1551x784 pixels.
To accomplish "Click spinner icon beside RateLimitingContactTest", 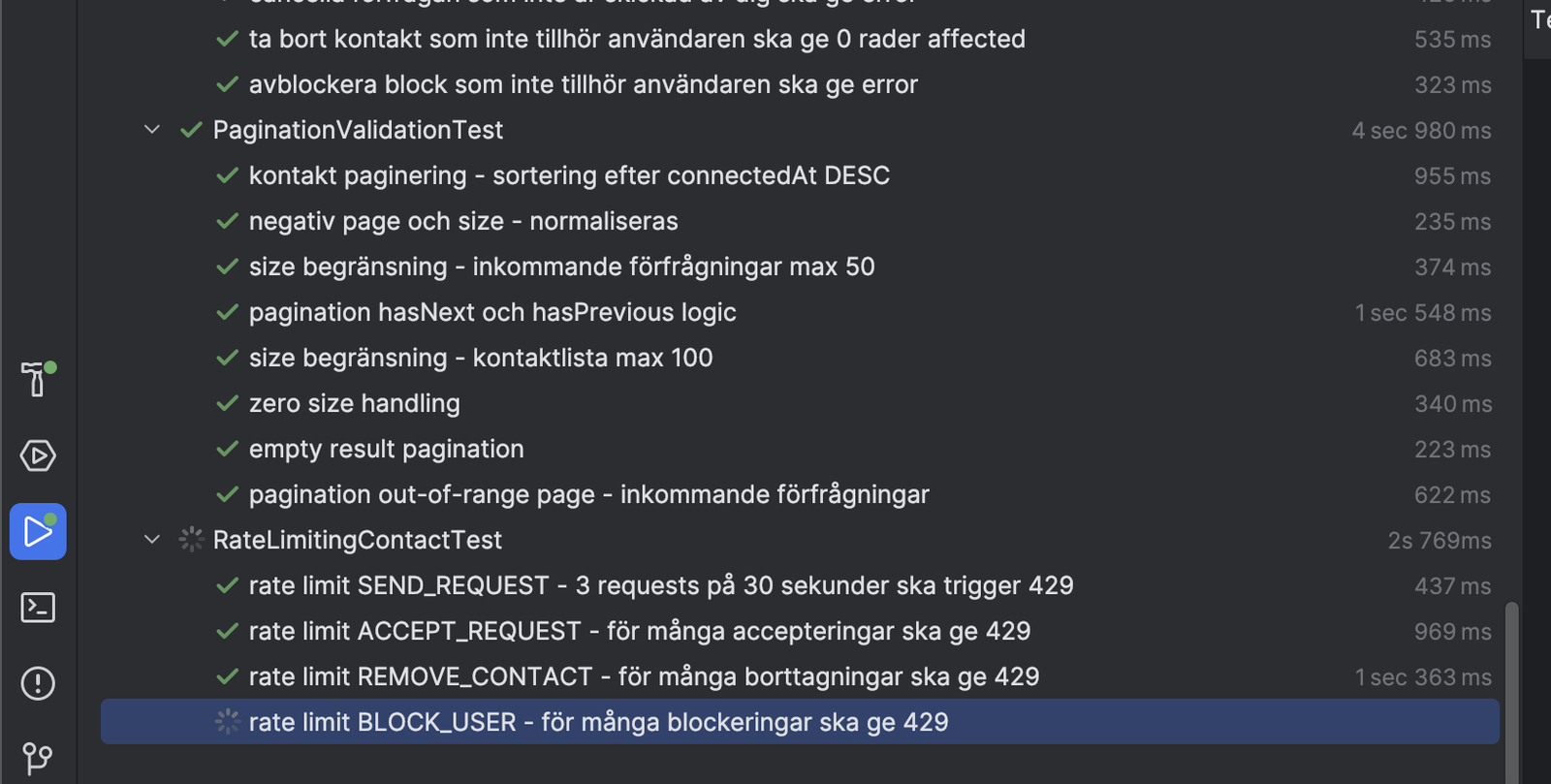I will click(x=191, y=540).
